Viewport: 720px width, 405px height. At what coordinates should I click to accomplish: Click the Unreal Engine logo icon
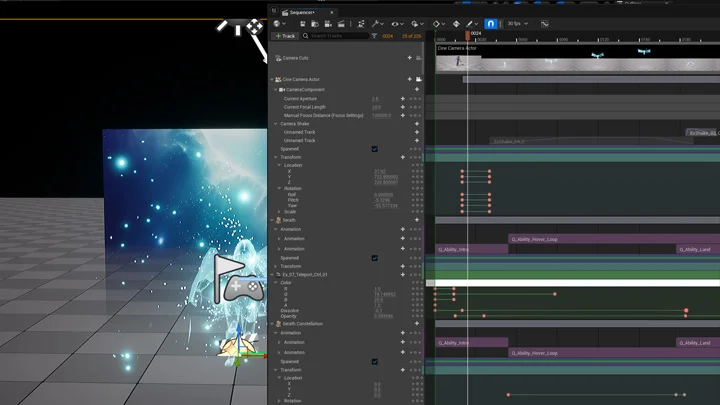tap(274, 10)
